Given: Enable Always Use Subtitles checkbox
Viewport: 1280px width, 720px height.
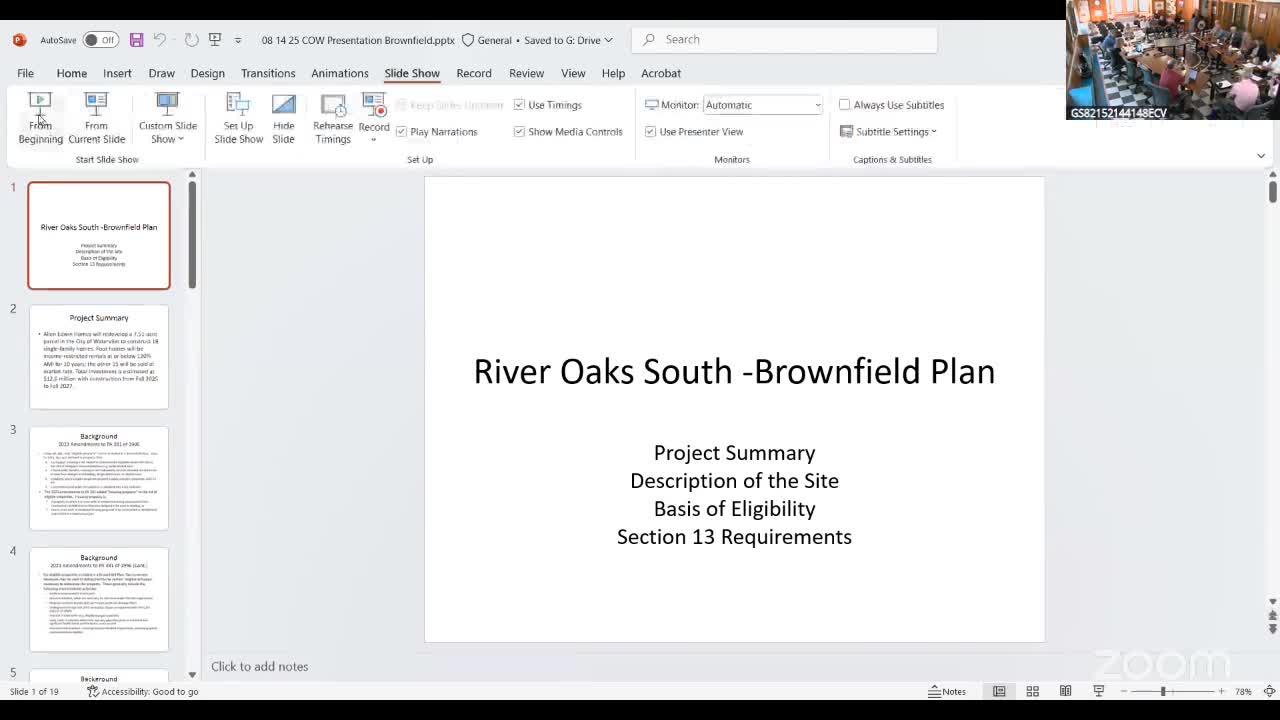Looking at the screenshot, I should [845, 105].
